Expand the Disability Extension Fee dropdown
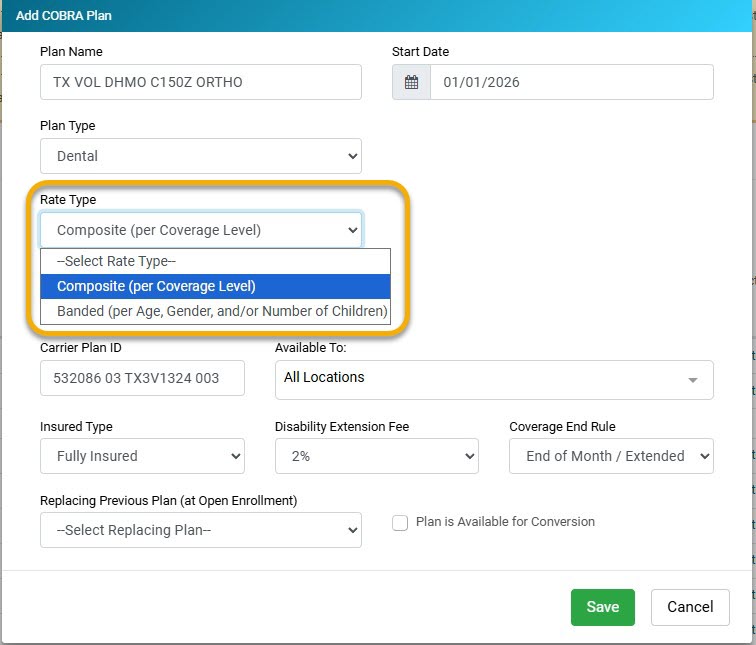This screenshot has height=645, width=756. pyautogui.click(x=376, y=456)
